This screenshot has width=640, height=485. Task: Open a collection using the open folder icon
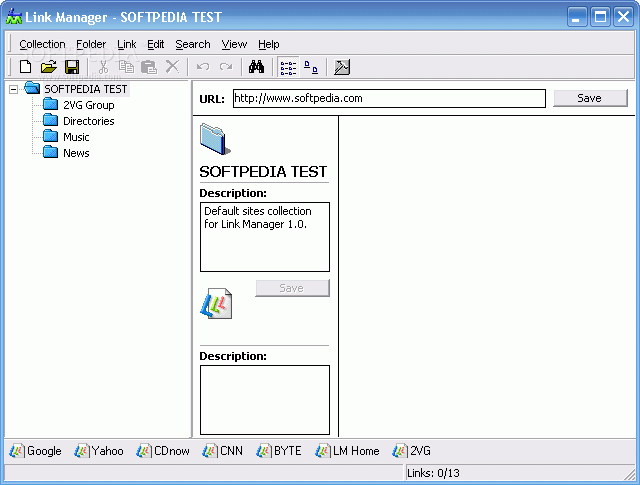click(49, 67)
